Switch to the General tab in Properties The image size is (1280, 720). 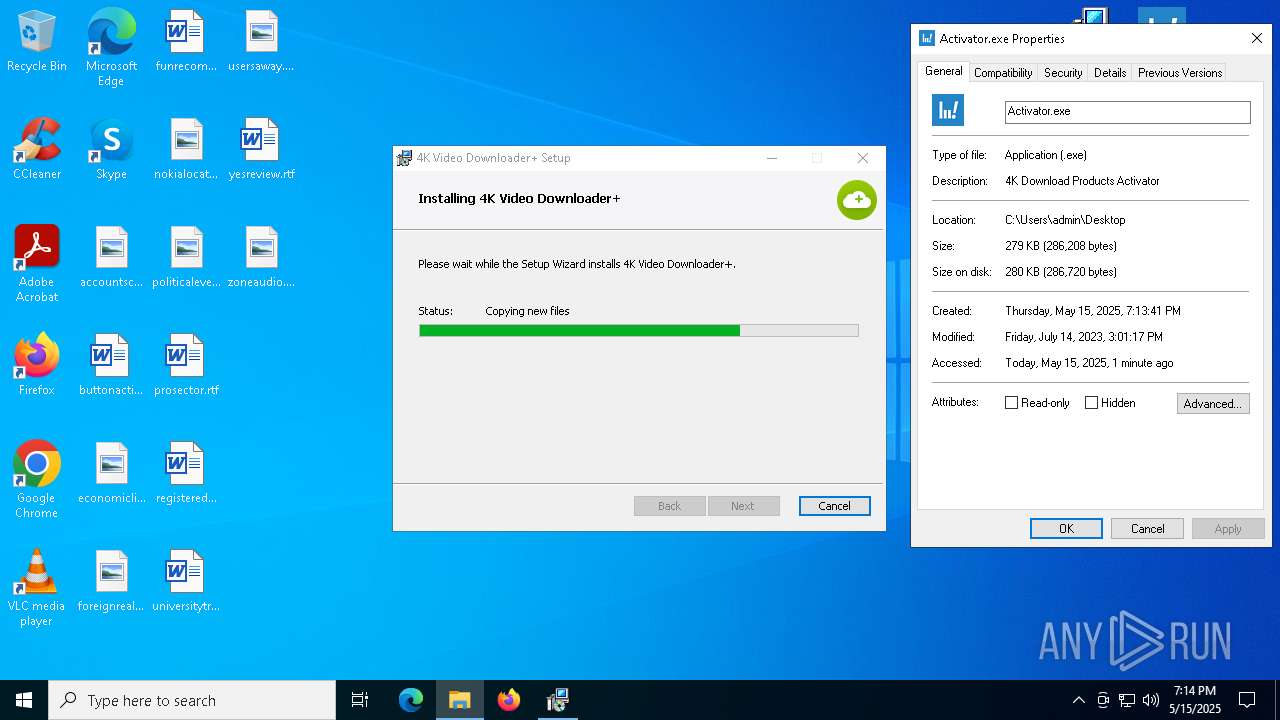[943, 71]
